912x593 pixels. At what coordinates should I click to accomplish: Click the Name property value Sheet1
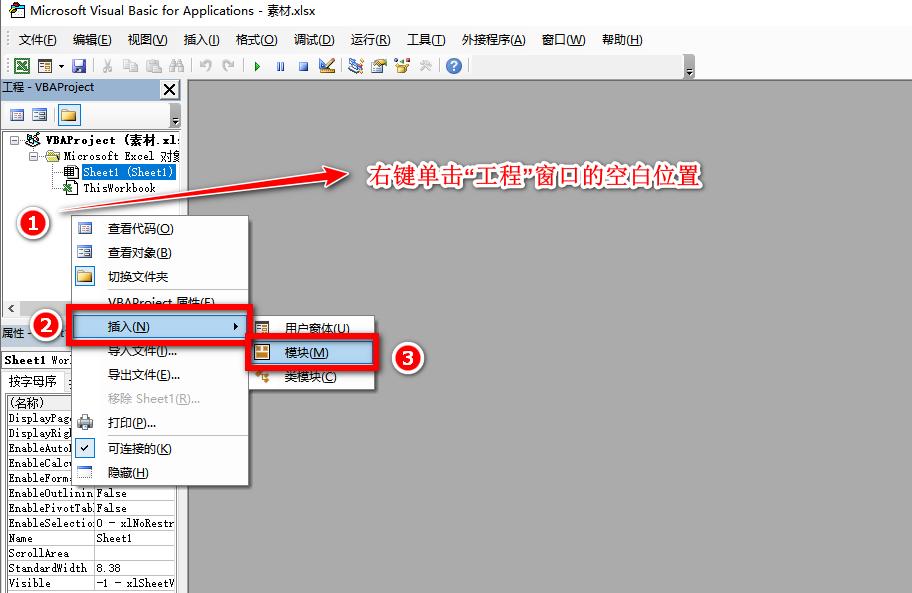[134, 538]
